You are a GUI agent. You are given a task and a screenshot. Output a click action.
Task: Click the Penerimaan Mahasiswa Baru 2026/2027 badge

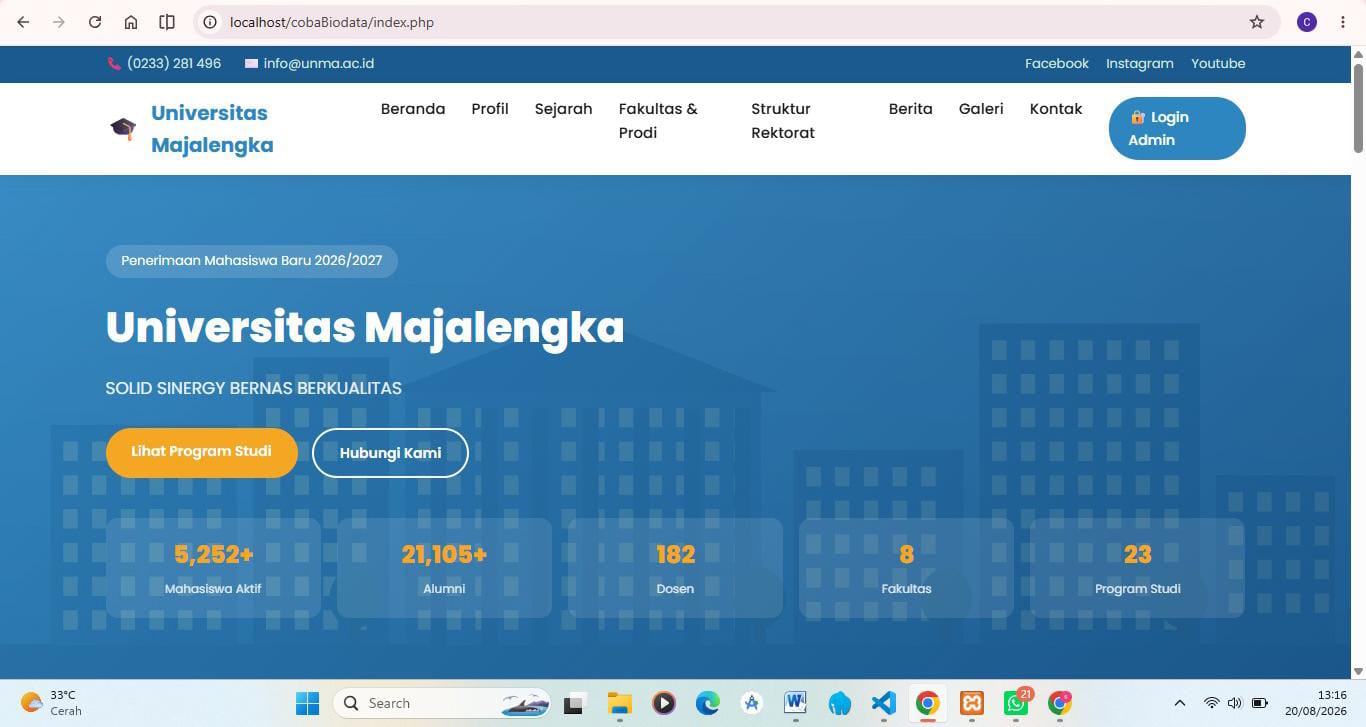[252, 261]
